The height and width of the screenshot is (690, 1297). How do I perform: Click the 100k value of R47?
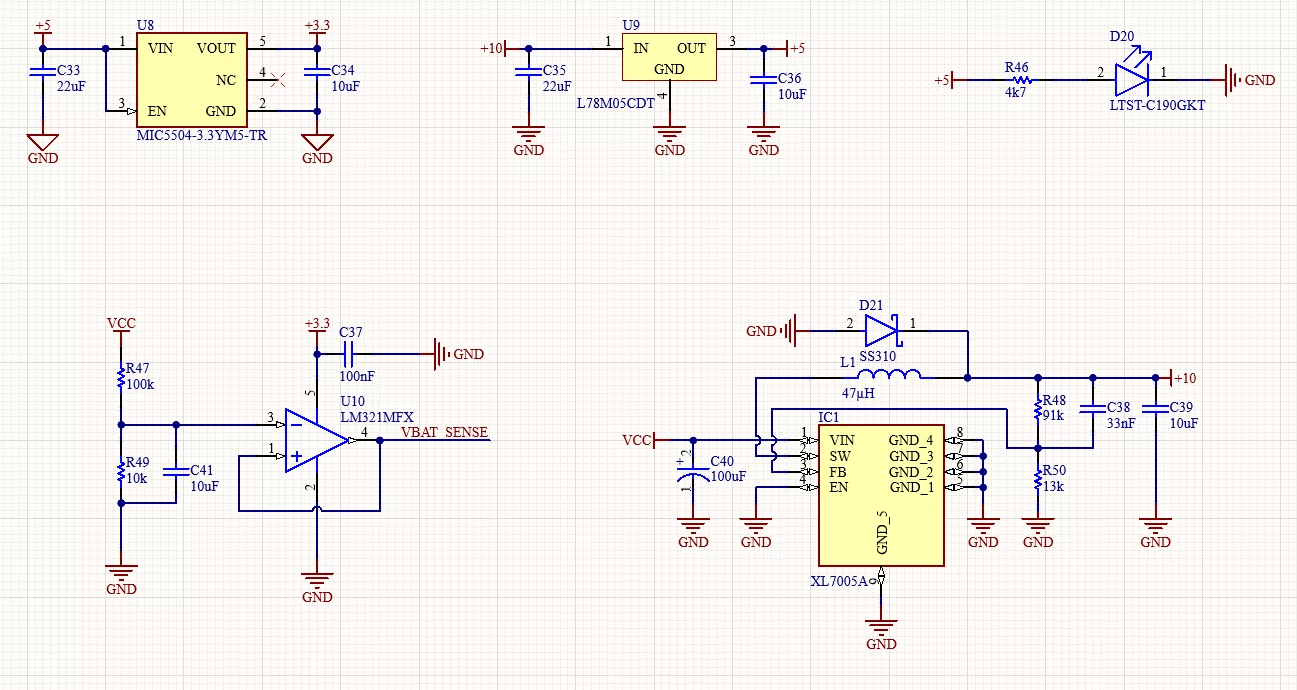pyautogui.click(x=142, y=384)
